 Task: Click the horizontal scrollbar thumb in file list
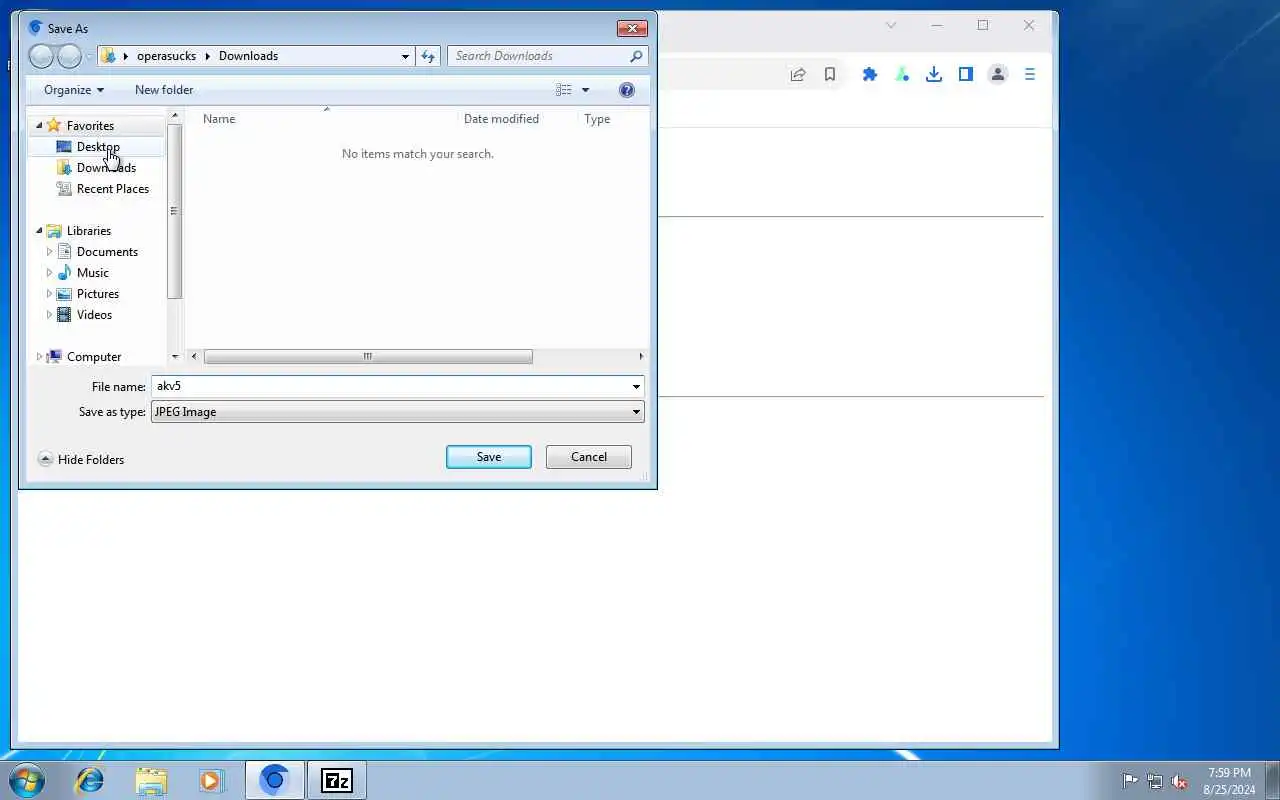pos(368,356)
